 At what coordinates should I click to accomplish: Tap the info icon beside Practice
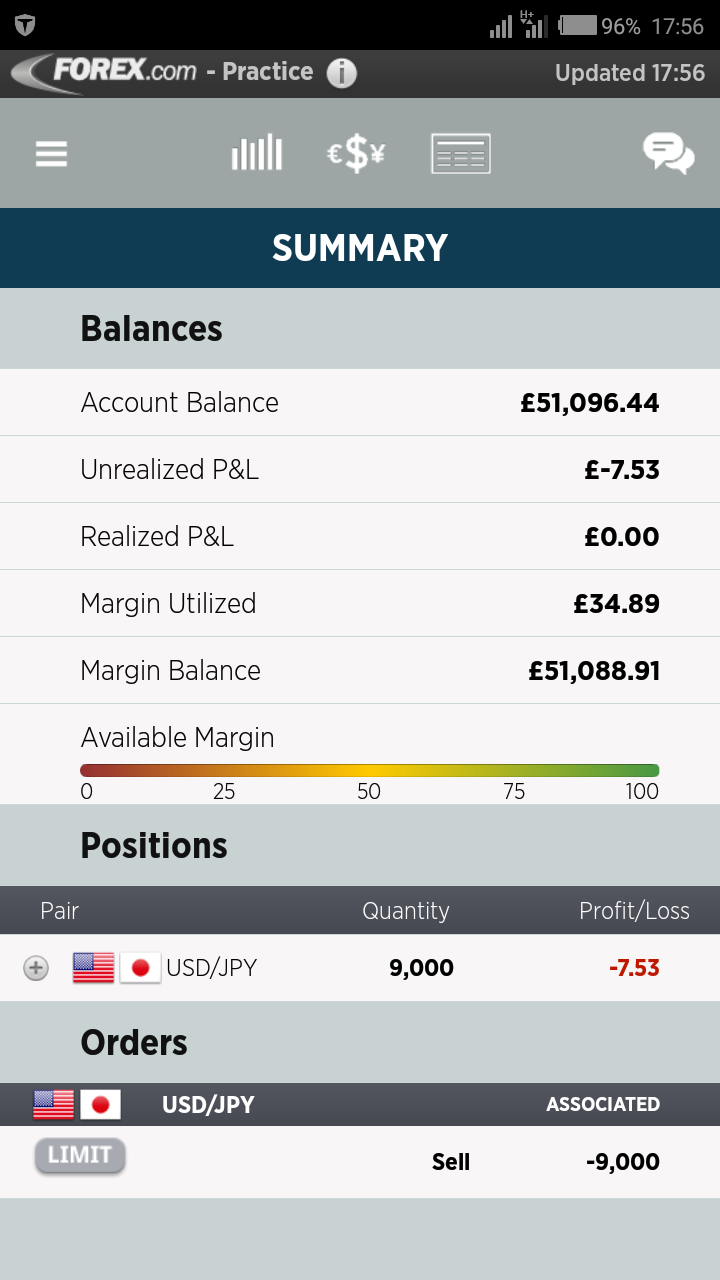coord(342,73)
